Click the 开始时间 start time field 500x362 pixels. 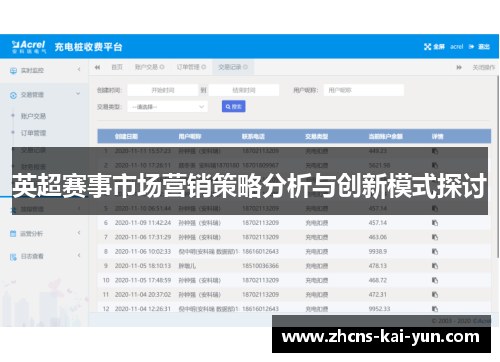coord(163,90)
